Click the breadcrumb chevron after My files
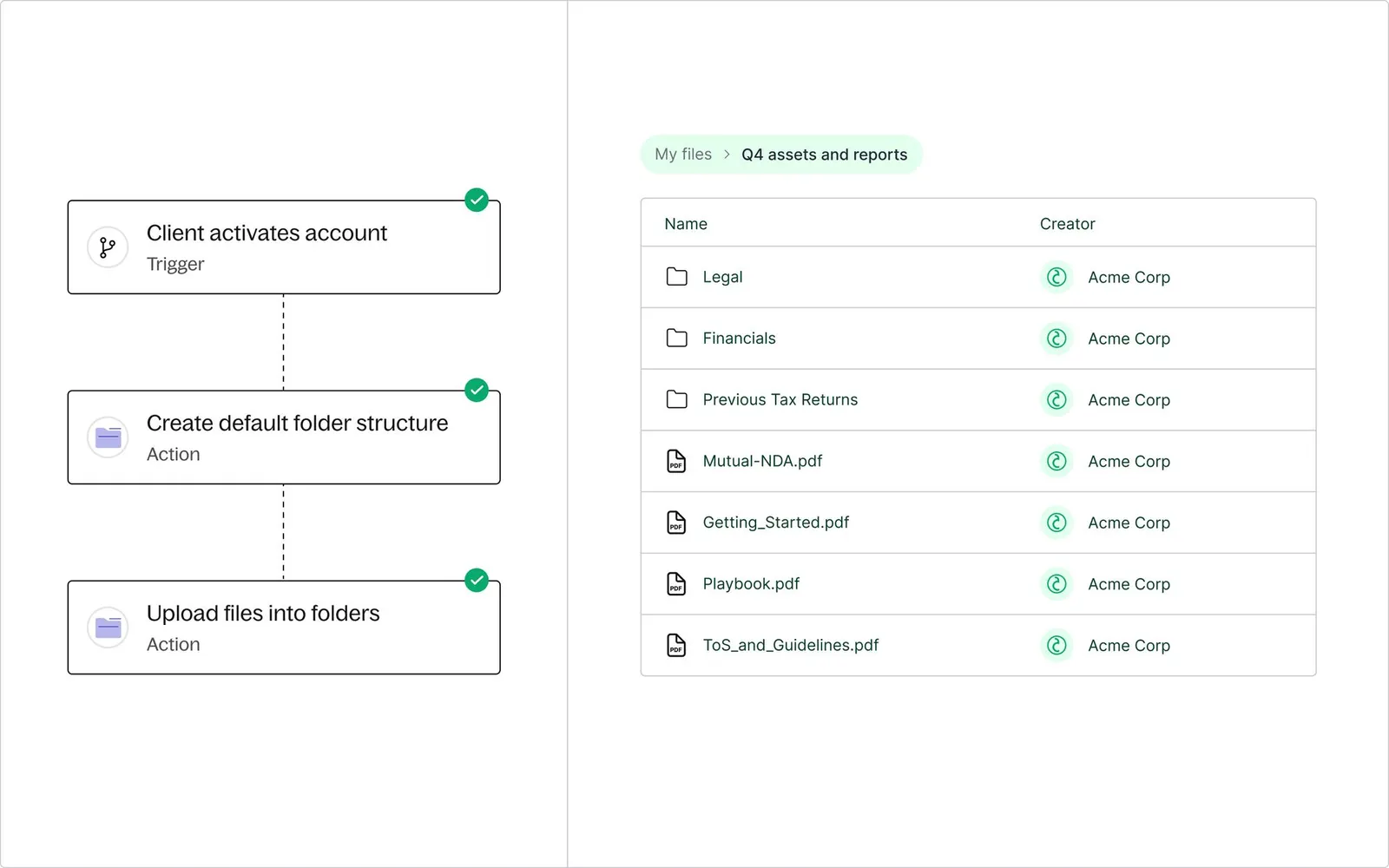The image size is (1389, 868). coord(727,155)
